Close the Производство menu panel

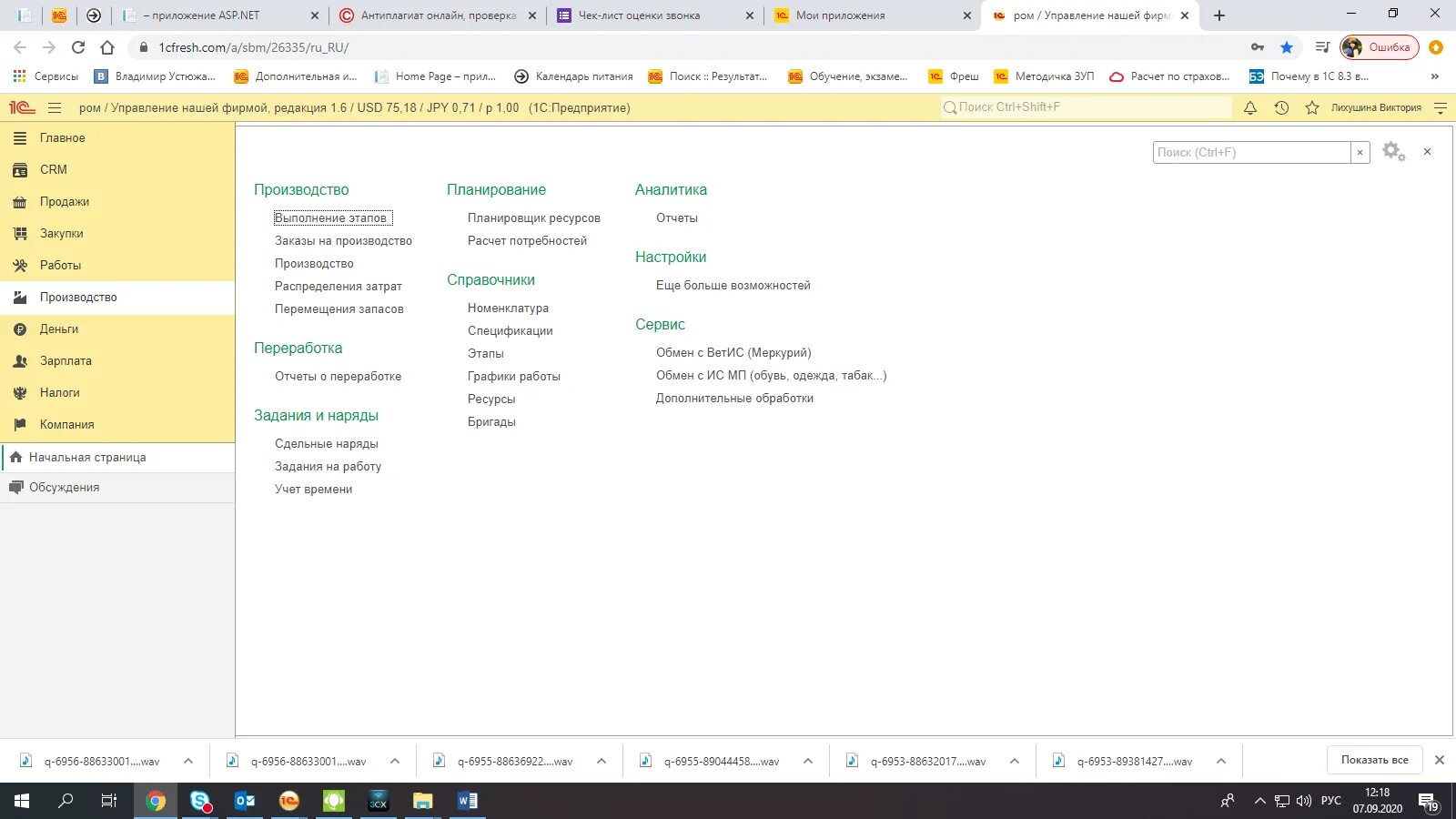(1428, 152)
